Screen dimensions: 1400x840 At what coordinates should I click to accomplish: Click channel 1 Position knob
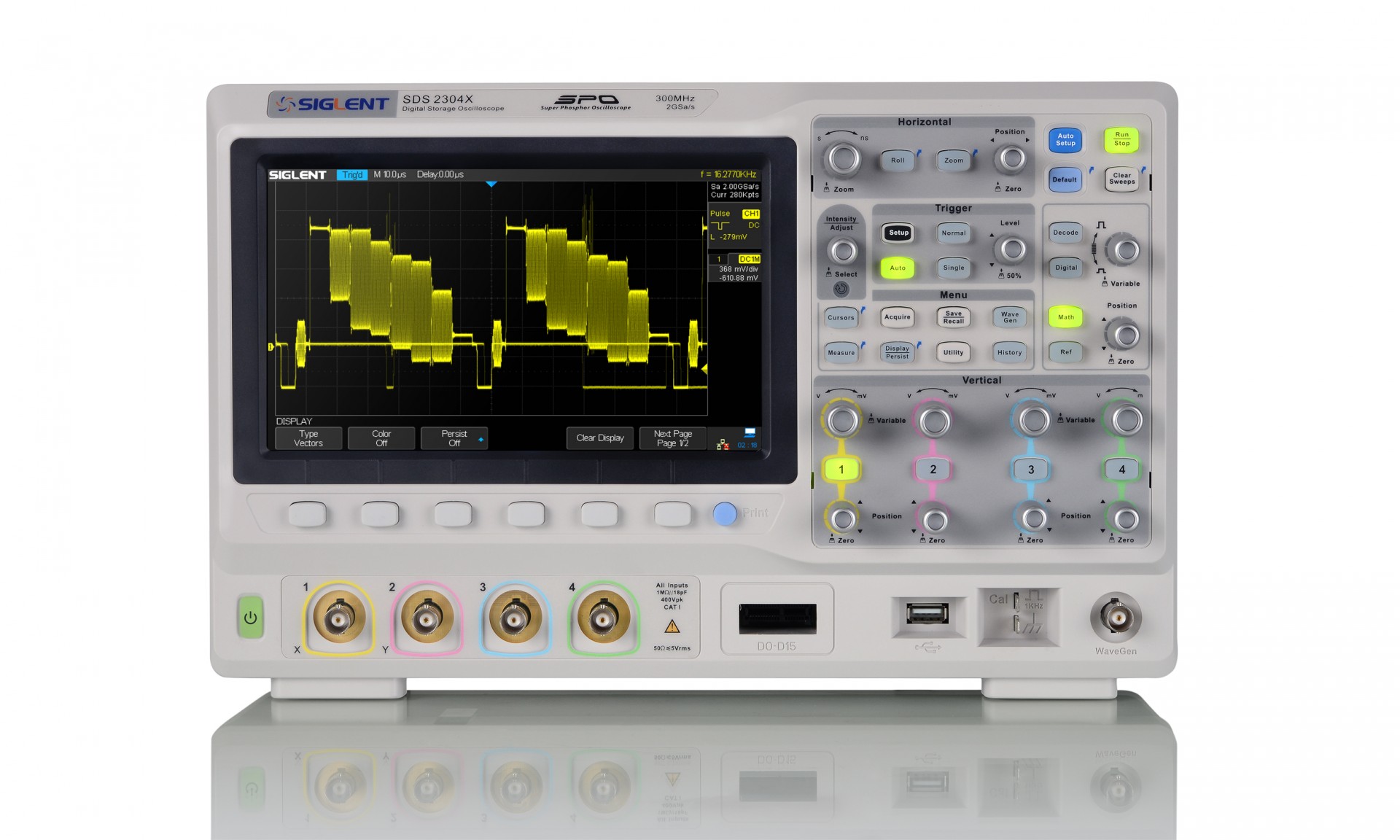[844, 518]
